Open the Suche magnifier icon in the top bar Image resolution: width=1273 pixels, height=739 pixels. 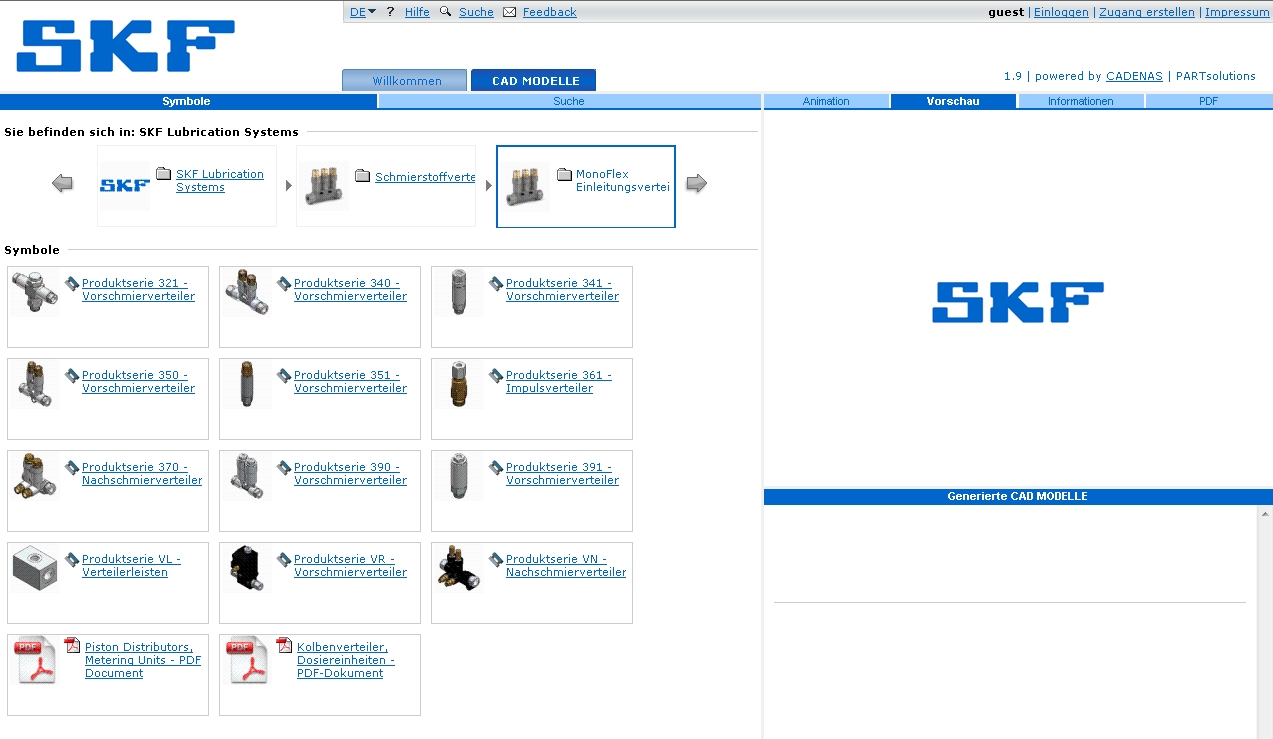tap(446, 12)
